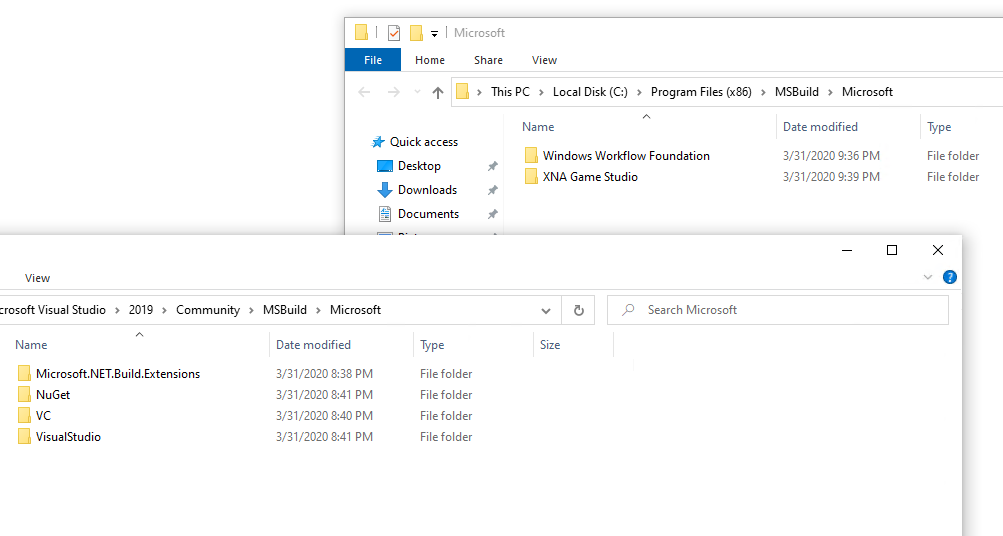This screenshot has height=536, width=1003.
Task: Expand the chevron after Program Files (x86)
Action: point(763,93)
